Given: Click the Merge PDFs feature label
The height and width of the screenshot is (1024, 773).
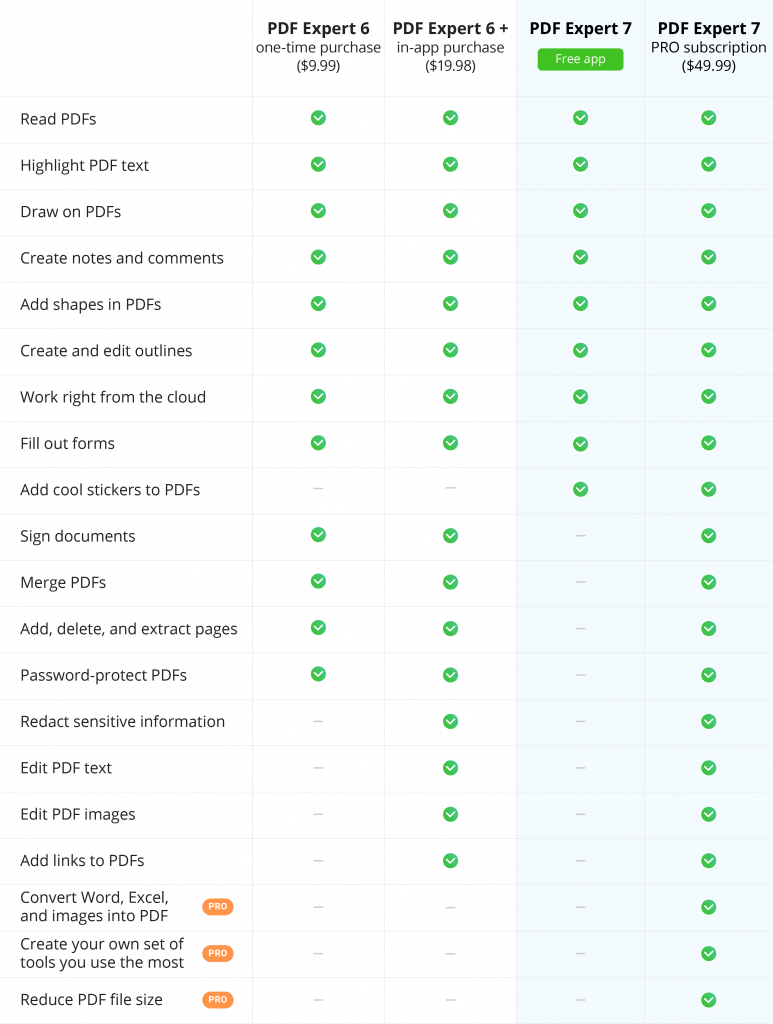Looking at the screenshot, I should tap(63, 583).
